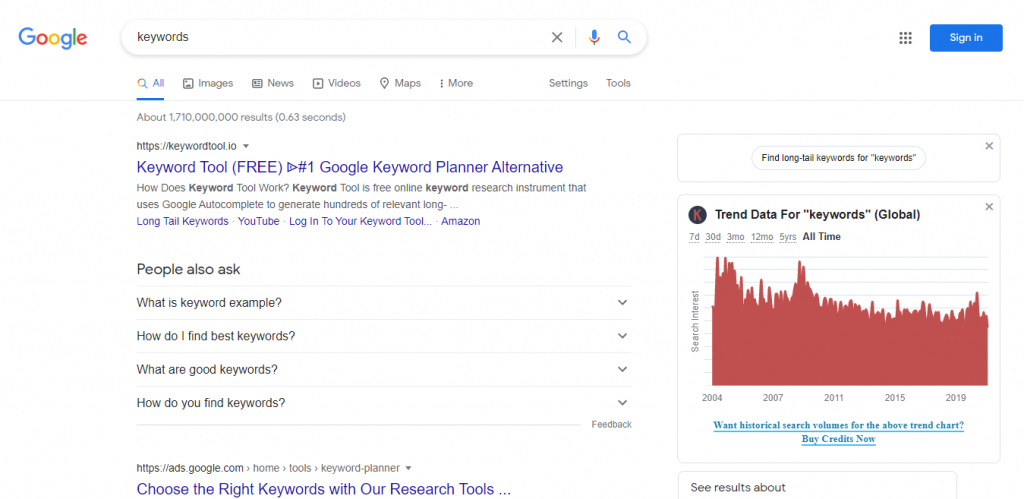Expand 'How do I find best keywords?'
This screenshot has height=499, width=1024.
(384, 336)
